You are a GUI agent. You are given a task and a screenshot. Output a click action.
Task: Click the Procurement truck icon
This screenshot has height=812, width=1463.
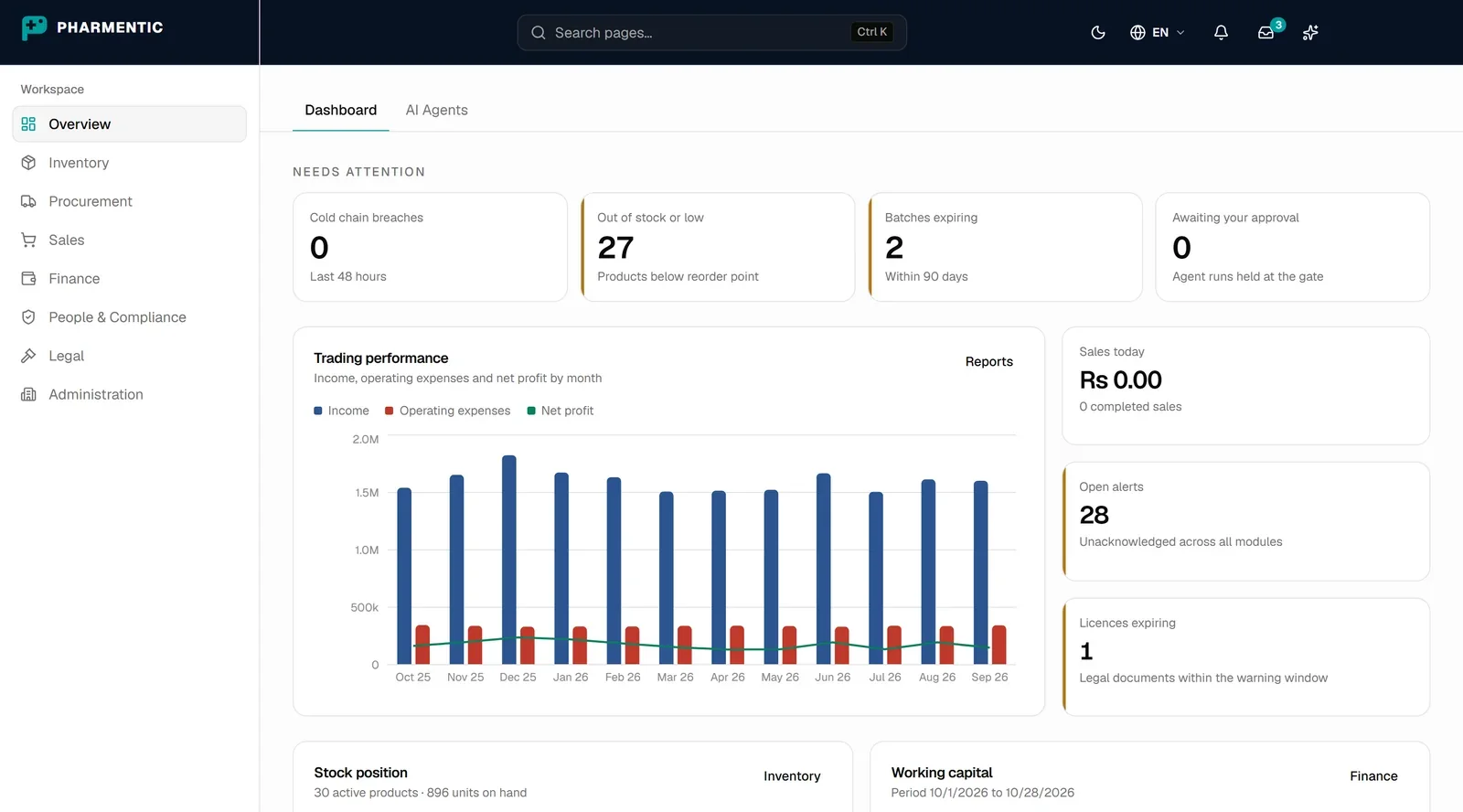click(x=28, y=201)
